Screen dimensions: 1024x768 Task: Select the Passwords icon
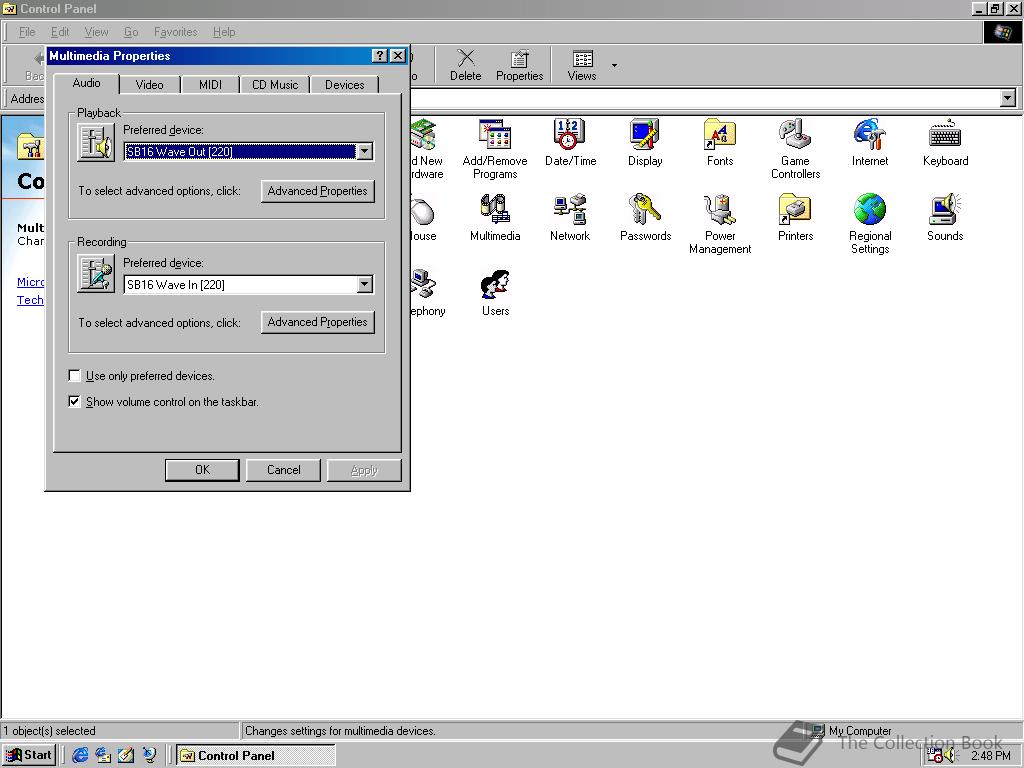645,217
